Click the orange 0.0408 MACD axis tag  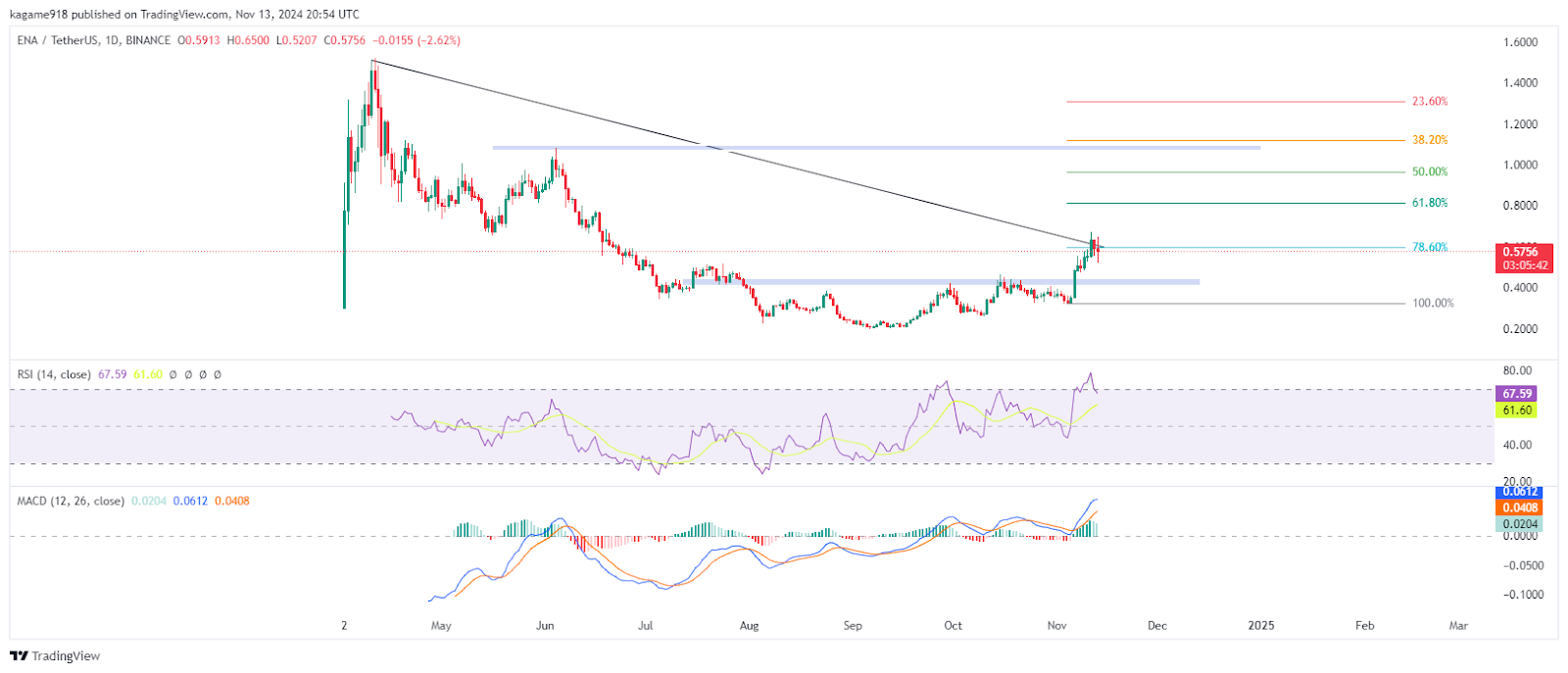1519,508
